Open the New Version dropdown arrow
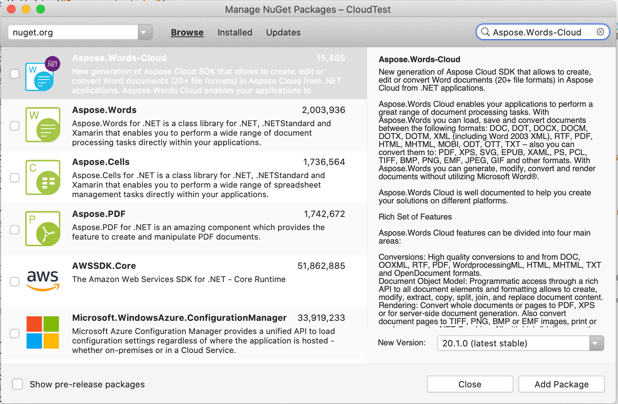This screenshot has width=618, height=404. pos(596,343)
